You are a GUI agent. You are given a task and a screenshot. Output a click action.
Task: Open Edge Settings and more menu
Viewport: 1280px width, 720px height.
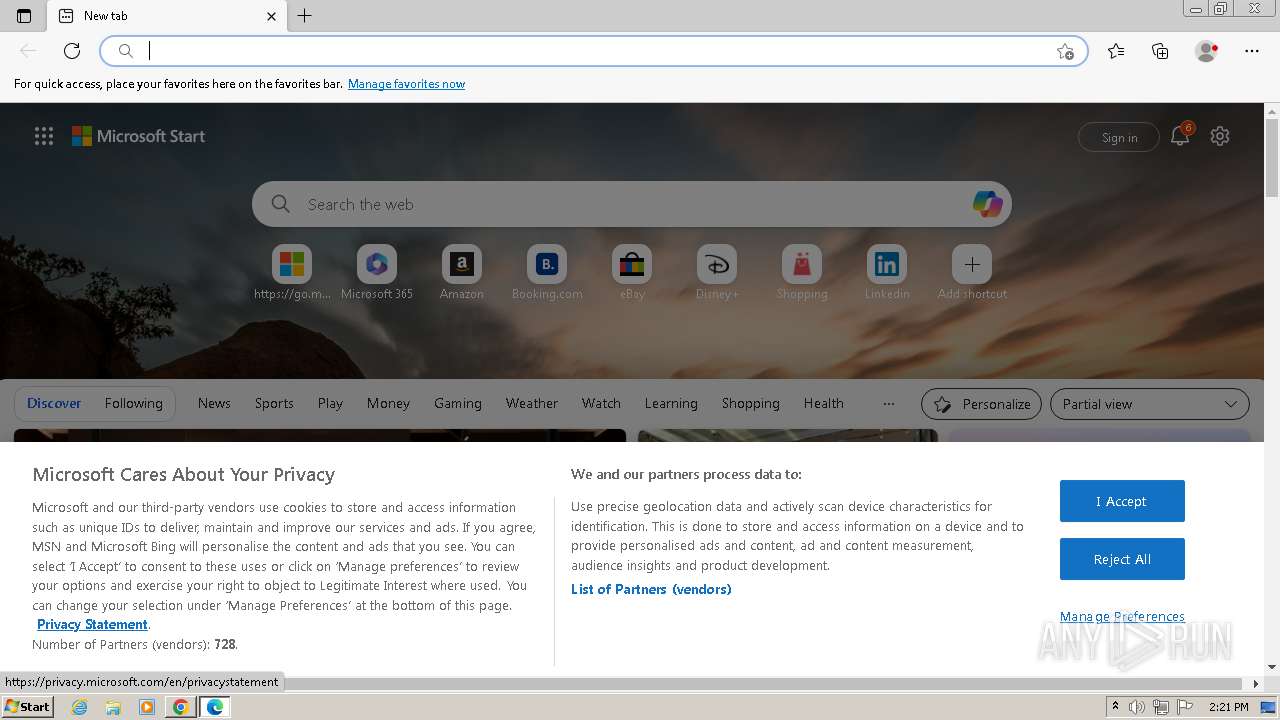point(1252,51)
